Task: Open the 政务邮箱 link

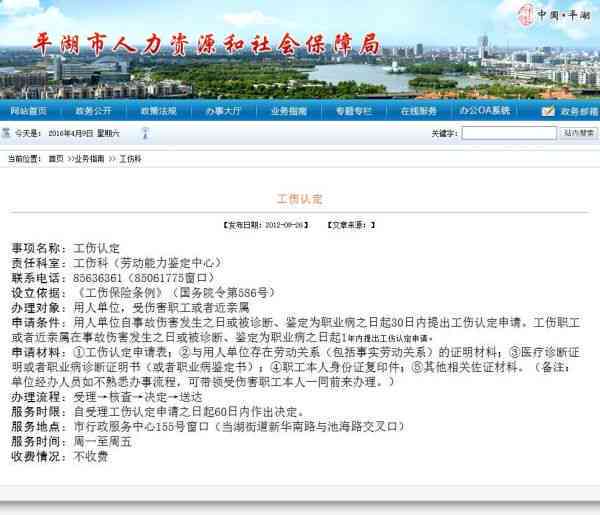Action: (x=579, y=111)
